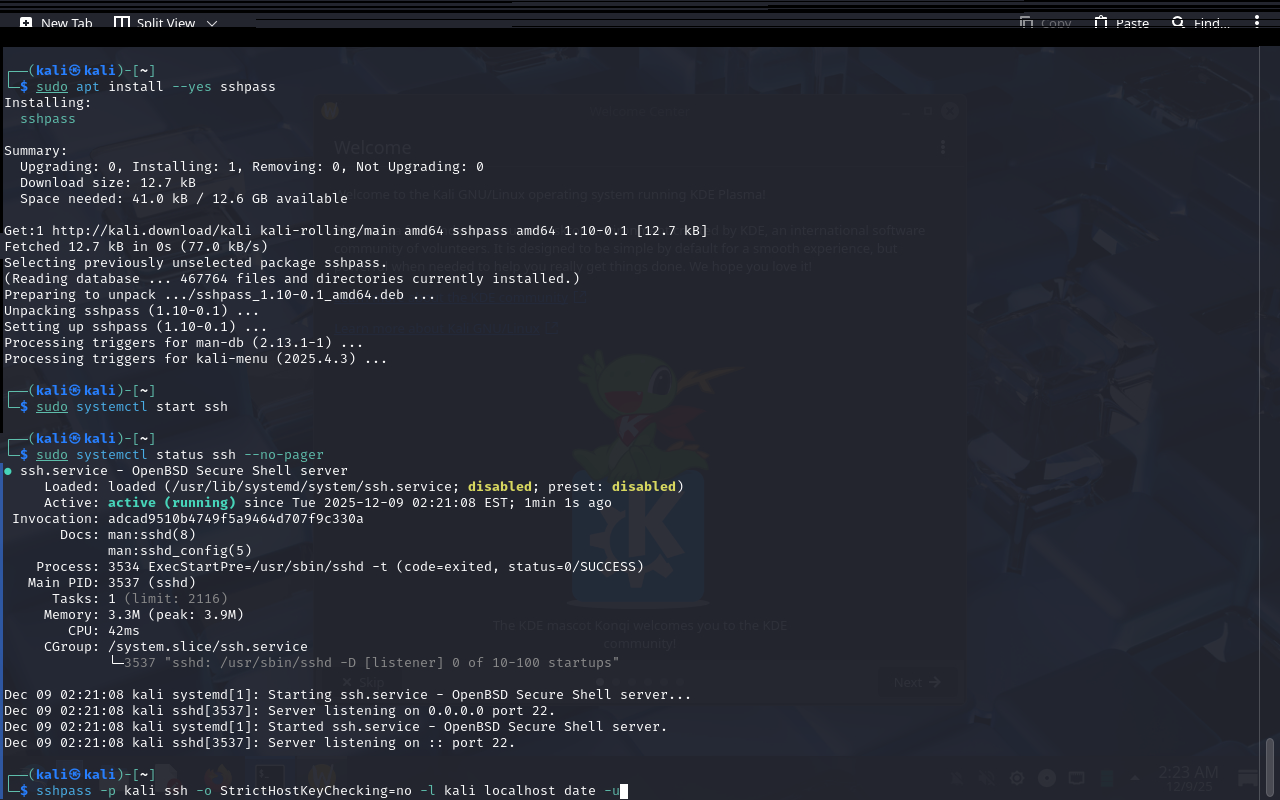Open Find search in terminal toolbar
The height and width of the screenshot is (800, 1280).
coord(1200,23)
